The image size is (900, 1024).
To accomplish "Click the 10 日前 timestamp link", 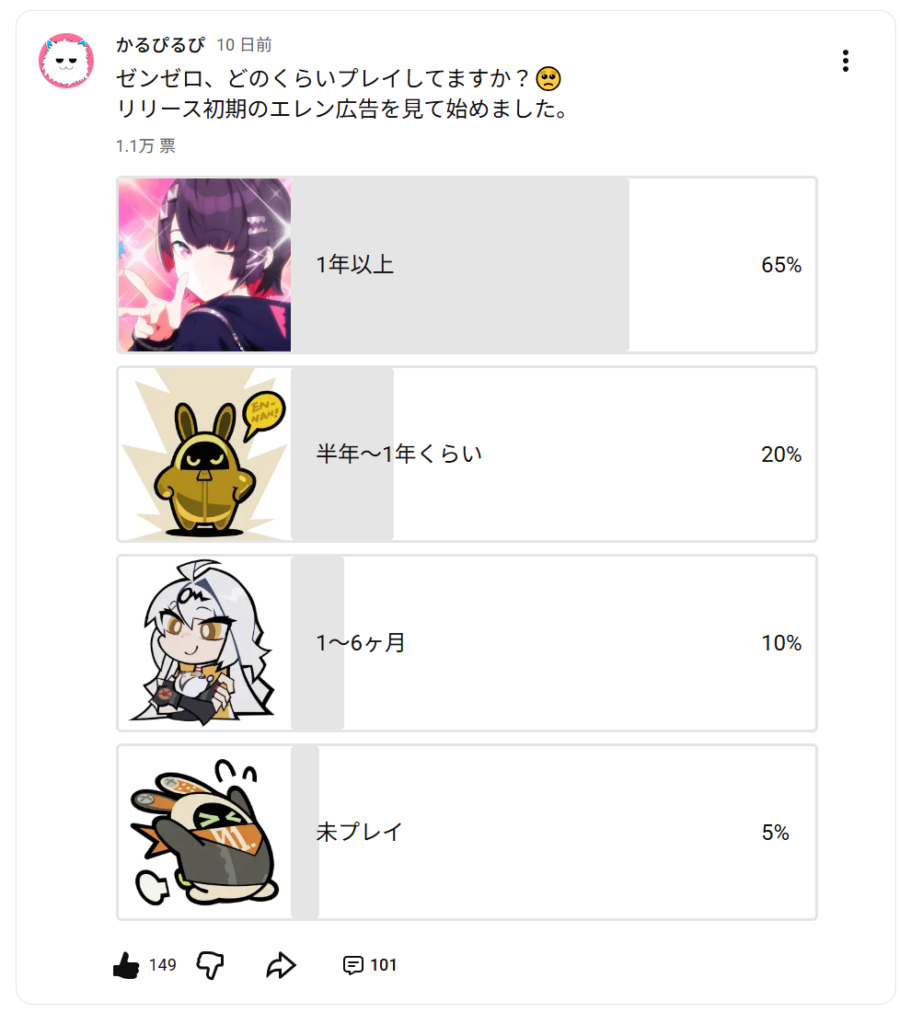I will 244,45.
